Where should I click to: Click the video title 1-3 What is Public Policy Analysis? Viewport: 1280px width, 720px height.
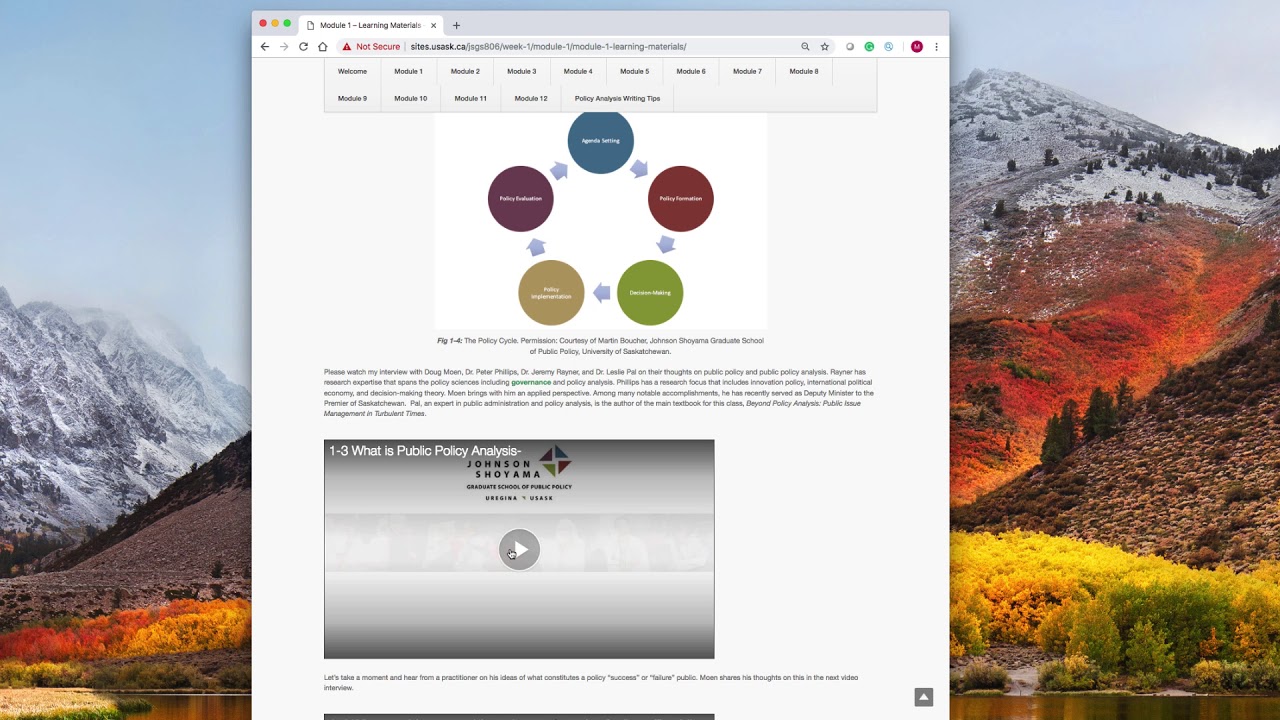click(x=425, y=451)
